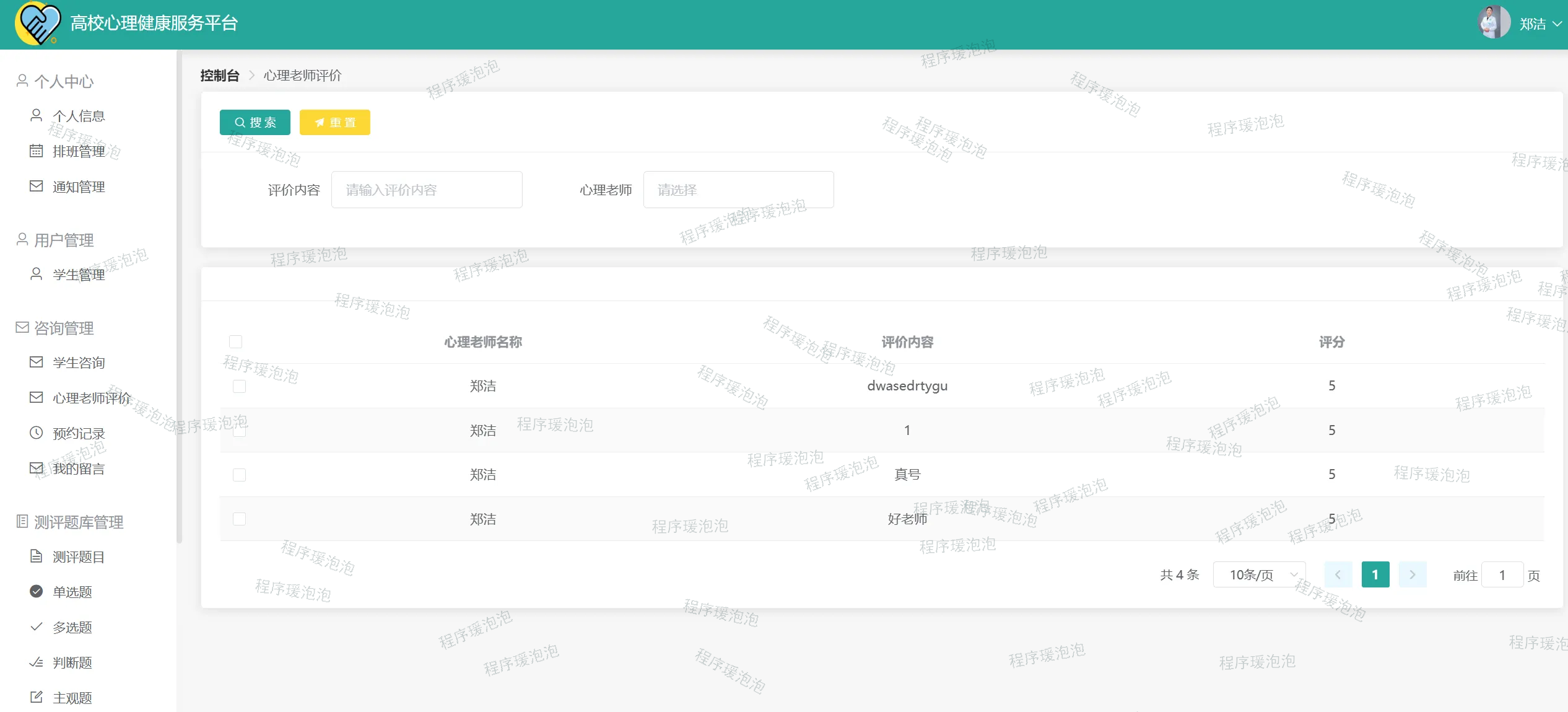Click the platform heart logo icon
1568x712 pixels.
point(37,24)
